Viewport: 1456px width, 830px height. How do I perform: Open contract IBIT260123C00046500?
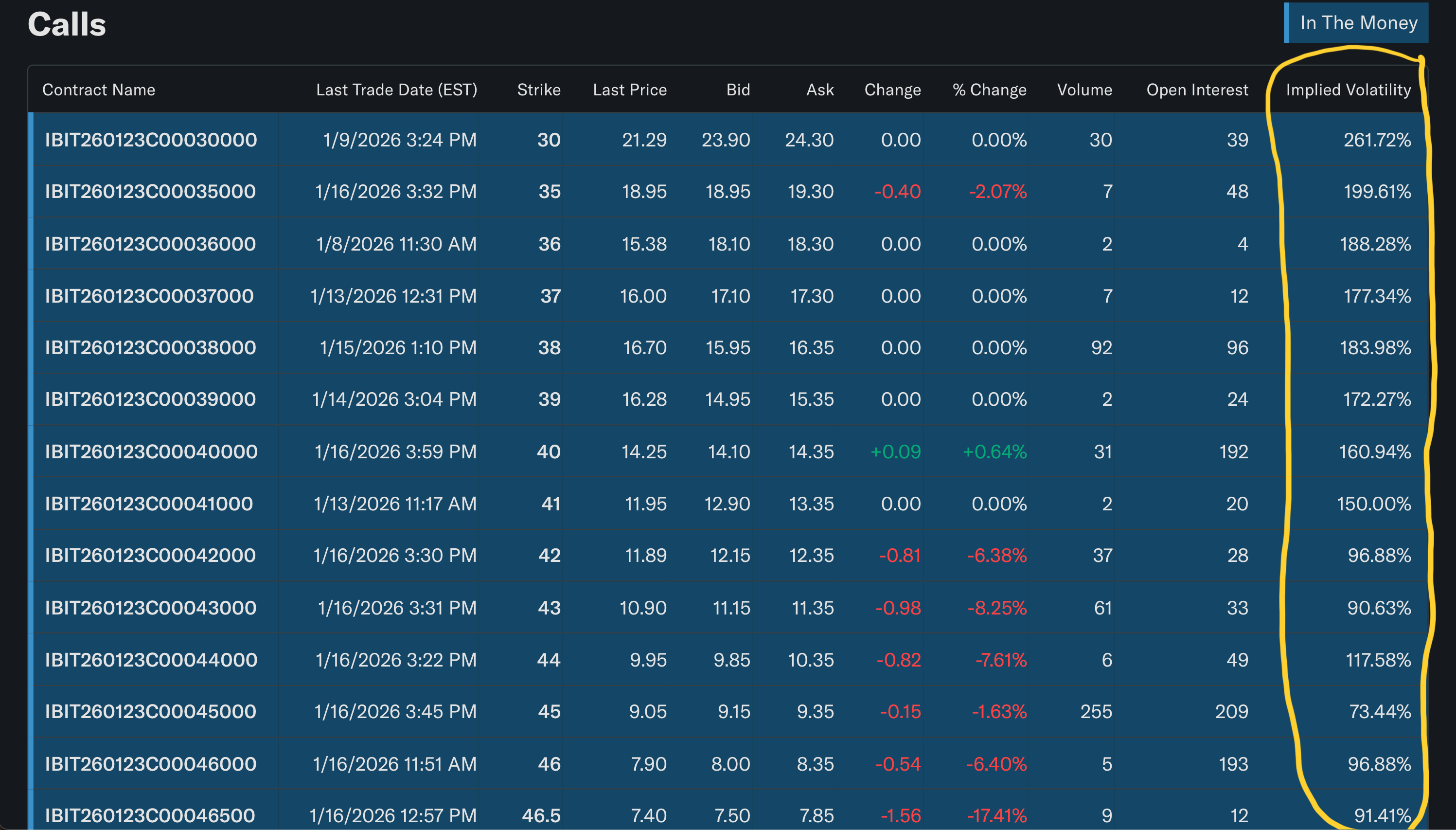[149, 815]
